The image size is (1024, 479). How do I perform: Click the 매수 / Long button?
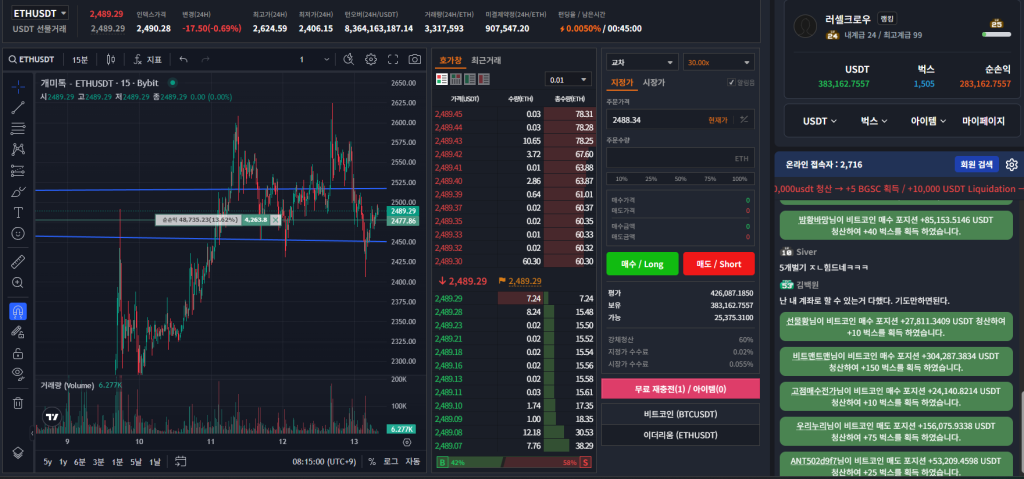(x=642, y=264)
